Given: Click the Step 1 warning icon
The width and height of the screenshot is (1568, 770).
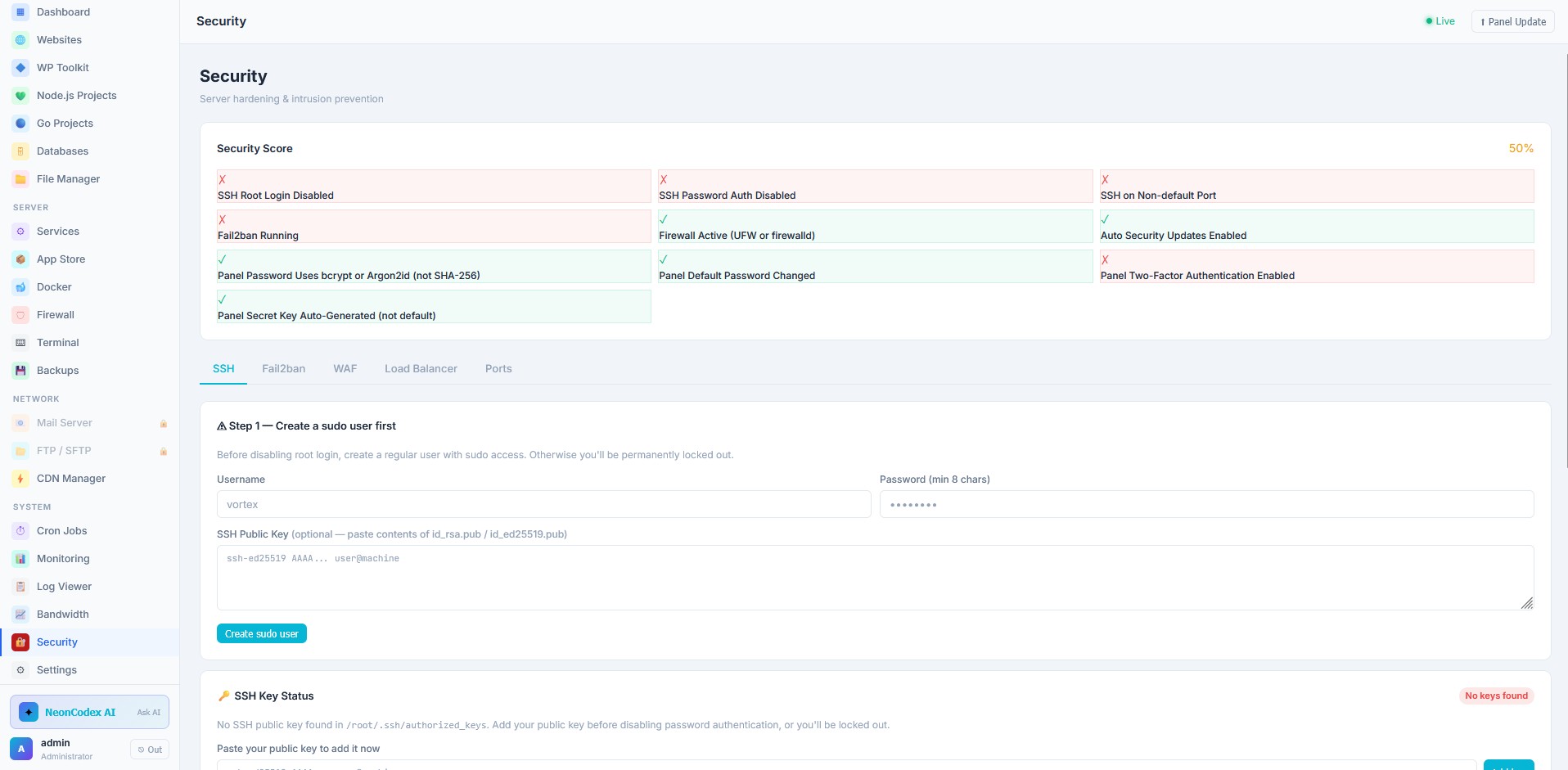Looking at the screenshot, I should click(x=222, y=426).
